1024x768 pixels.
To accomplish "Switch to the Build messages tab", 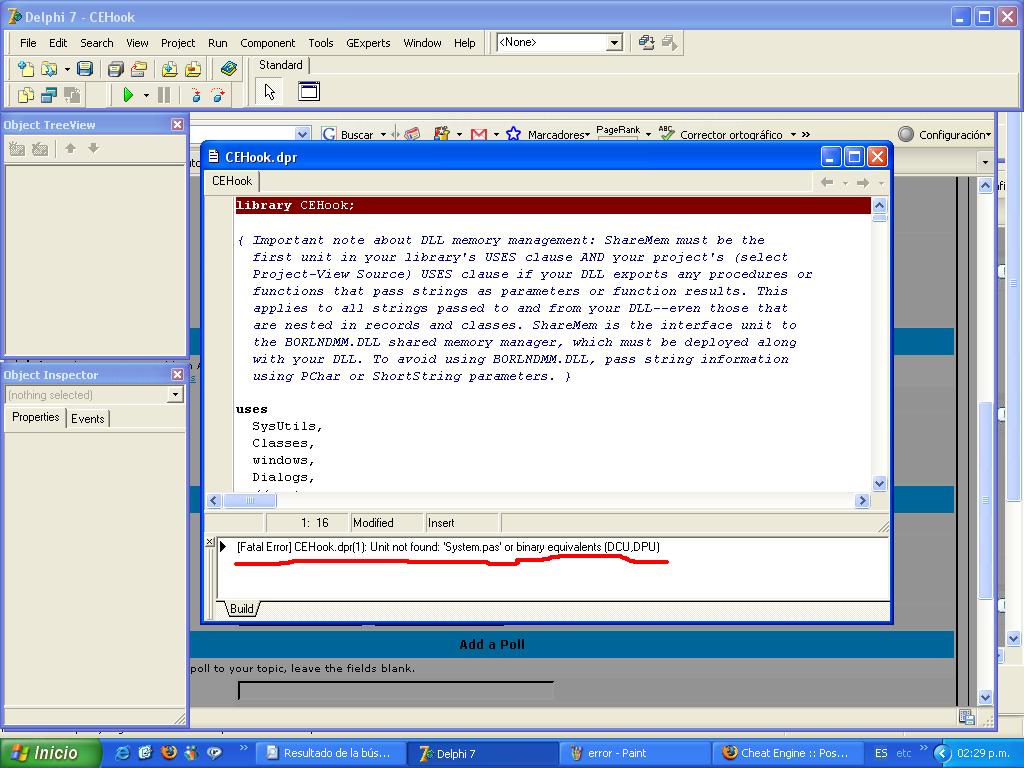I will coord(242,609).
